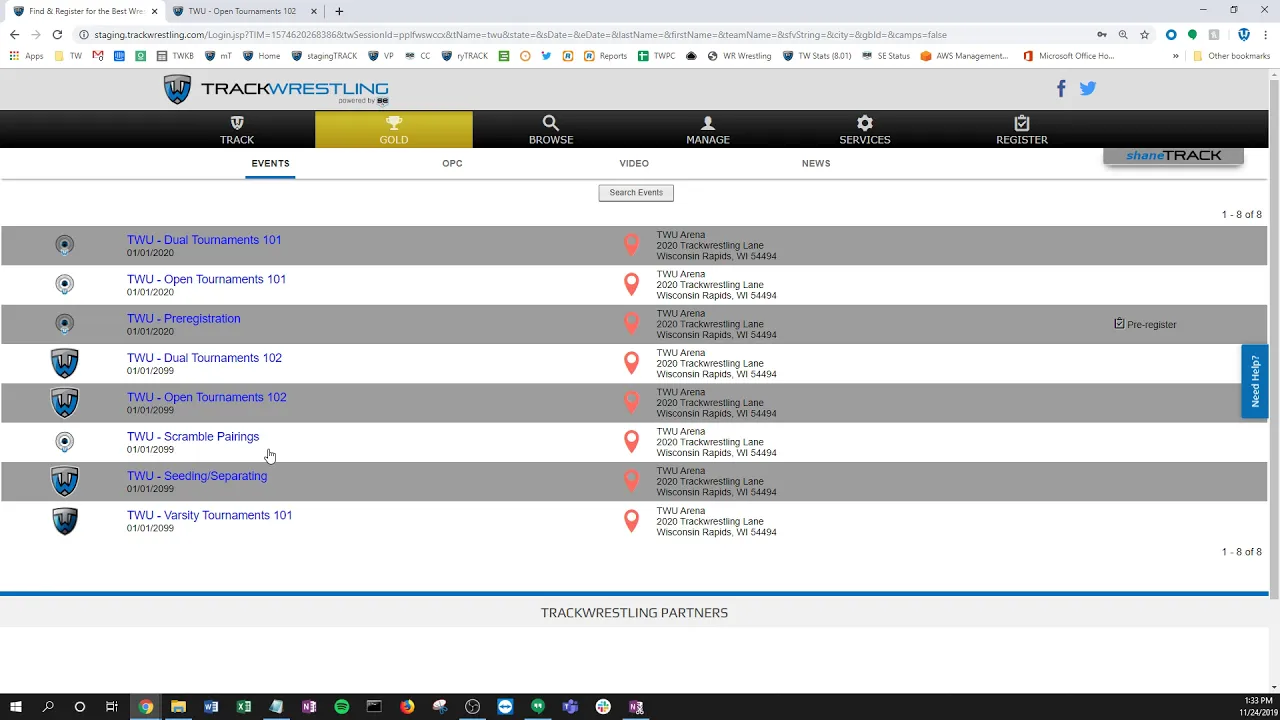Switch to the NEWS tab
The height and width of the screenshot is (720, 1280).
coord(816,163)
